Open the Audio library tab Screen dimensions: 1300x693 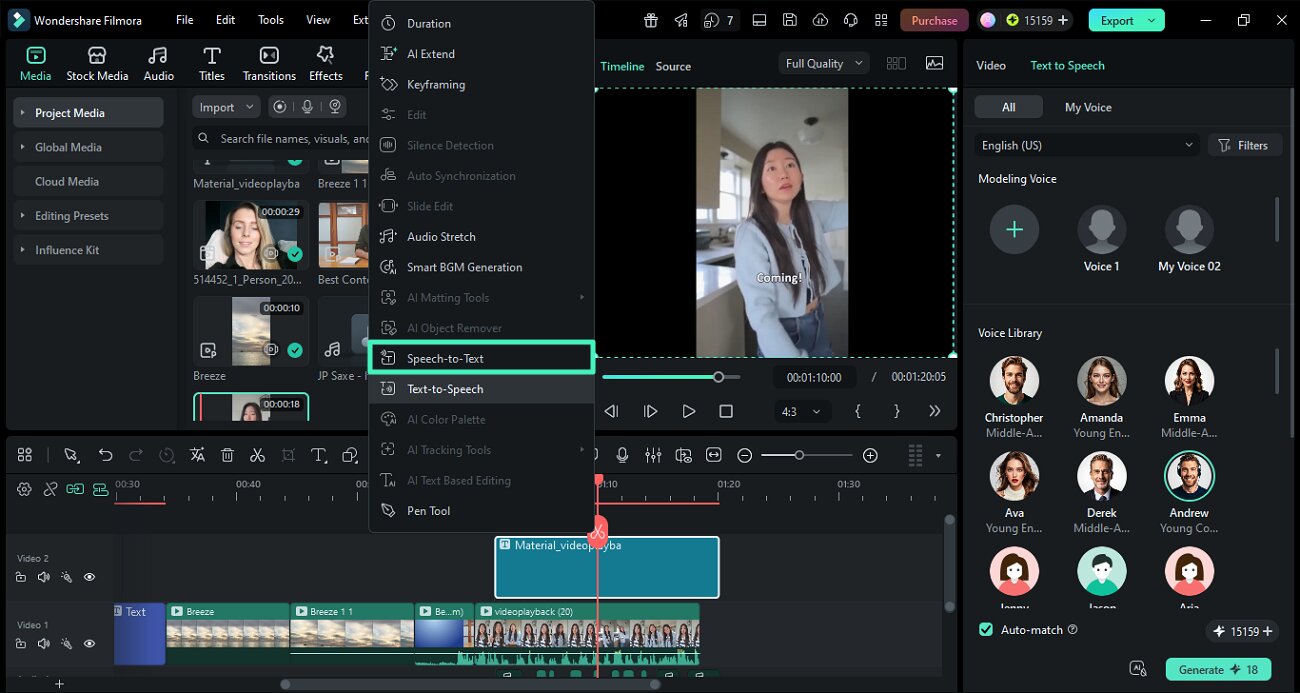pyautogui.click(x=158, y=64)
